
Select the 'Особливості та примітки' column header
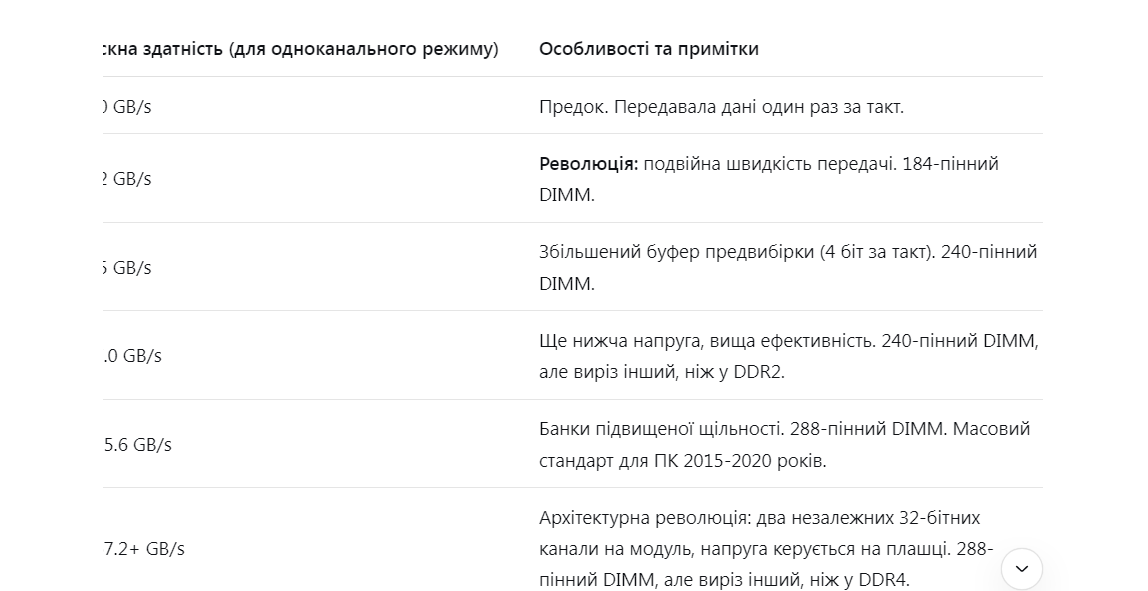pyautogui.click(x=649, y=48)
